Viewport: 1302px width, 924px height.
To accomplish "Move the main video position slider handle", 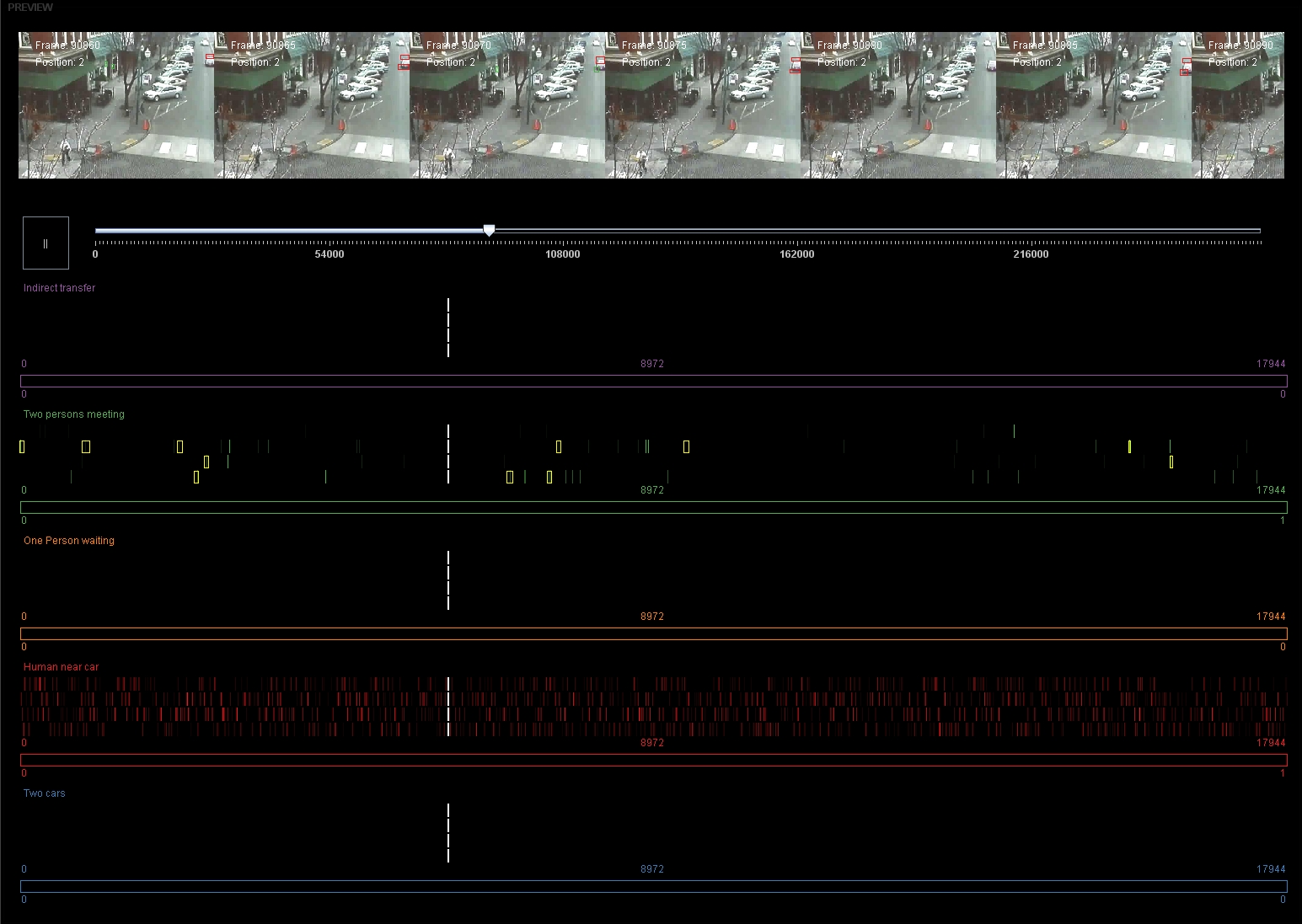I will pos(489,231).
